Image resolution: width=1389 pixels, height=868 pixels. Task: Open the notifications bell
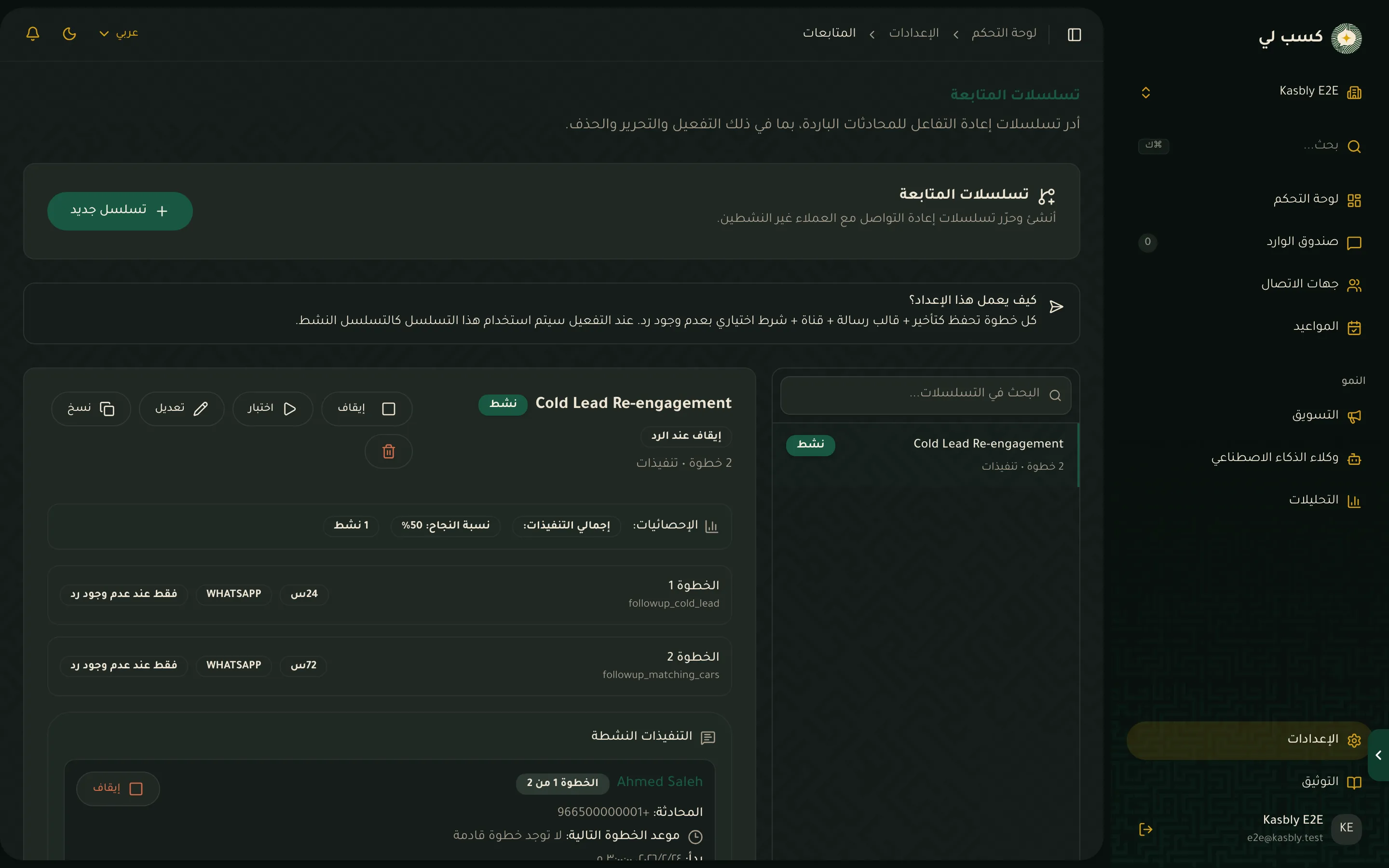point(33,33)
